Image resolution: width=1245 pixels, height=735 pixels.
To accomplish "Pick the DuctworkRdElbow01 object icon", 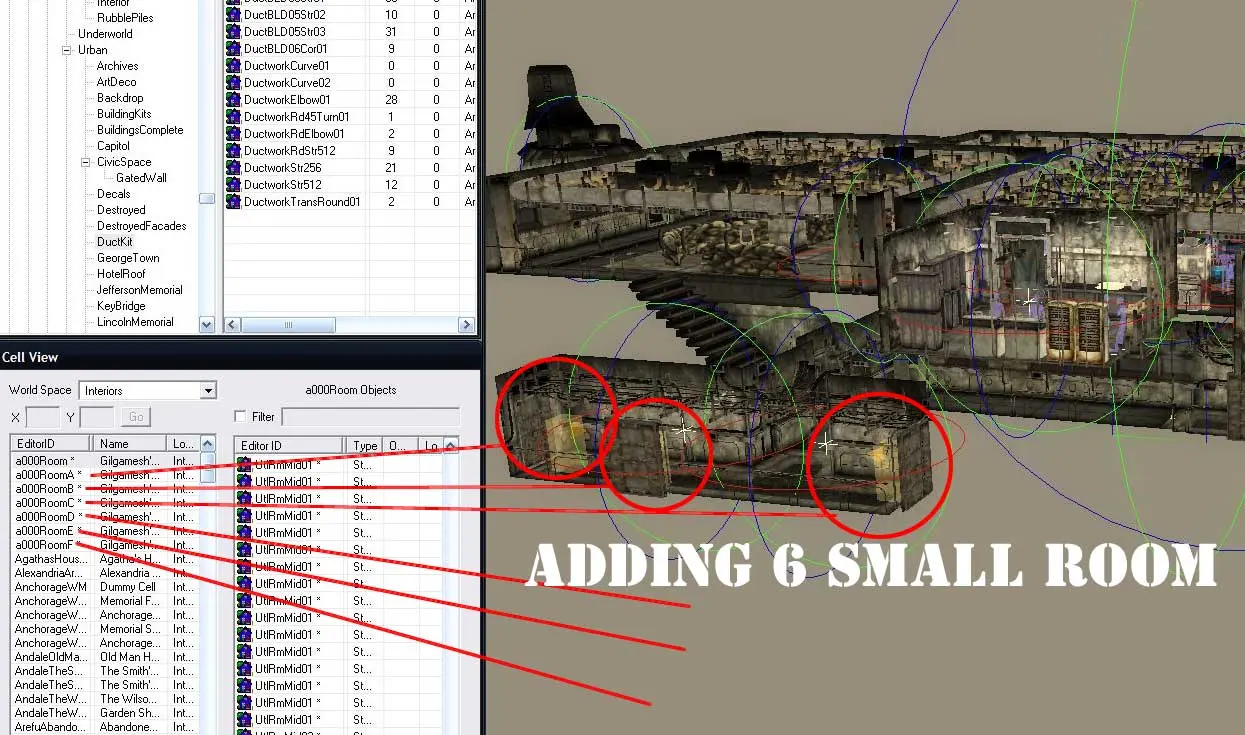I will coord(233,134).
